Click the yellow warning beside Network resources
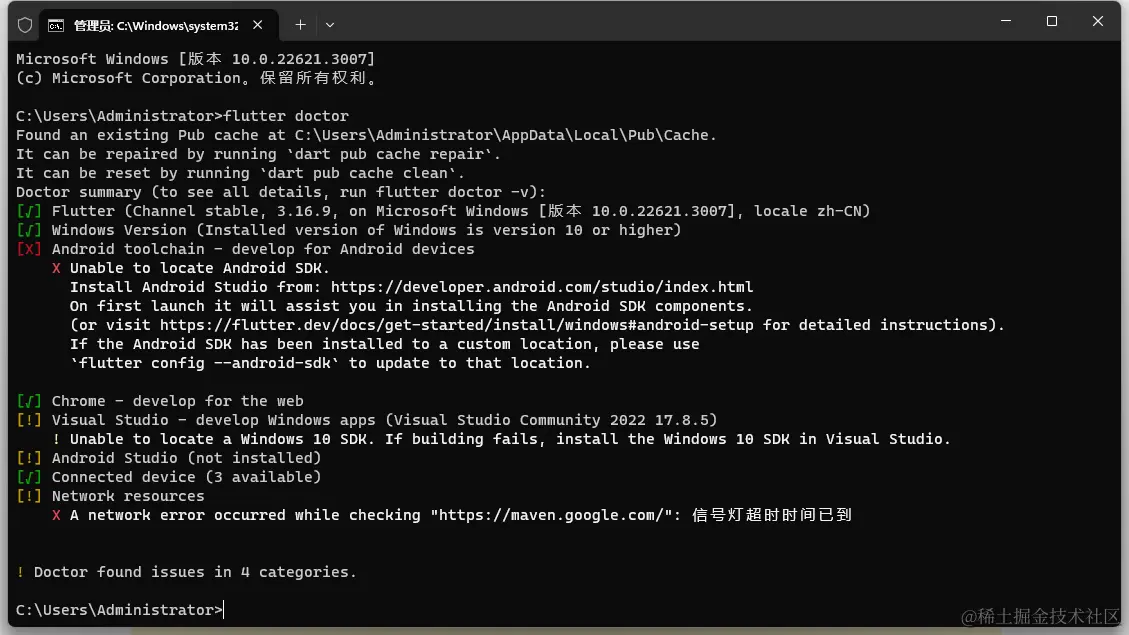 tap(29, 496)
